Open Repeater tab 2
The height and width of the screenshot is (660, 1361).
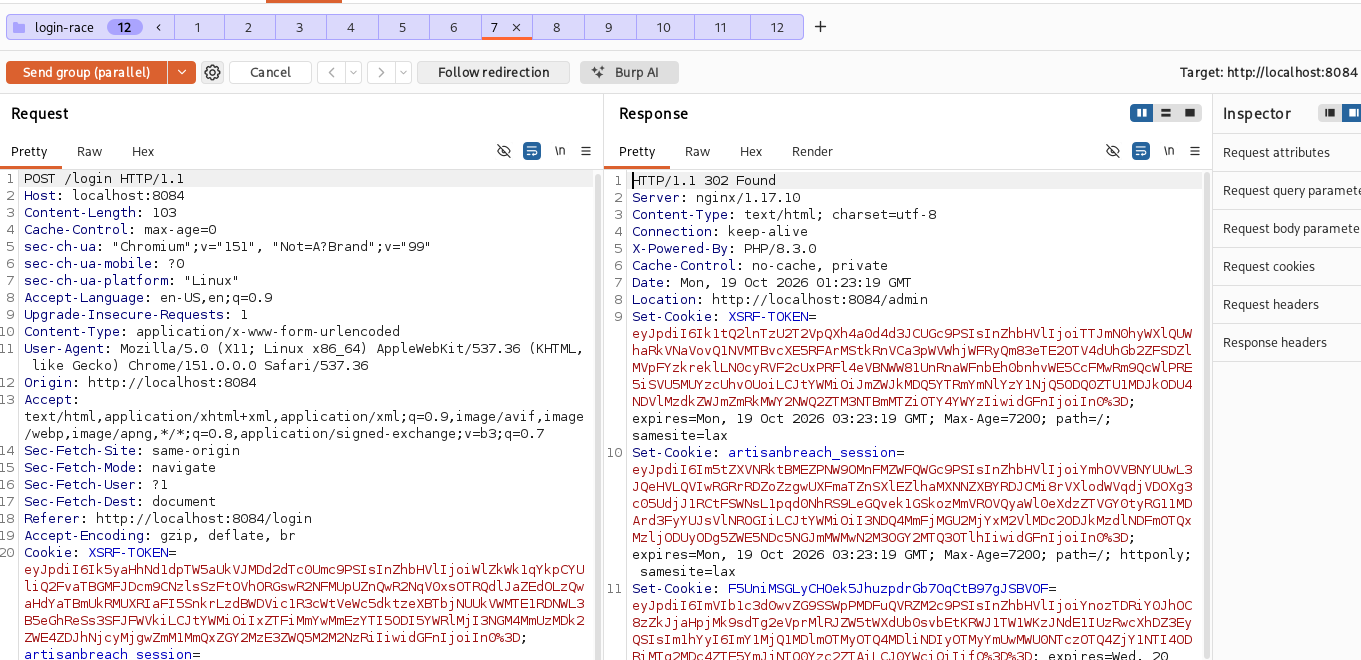click(248, 28)
